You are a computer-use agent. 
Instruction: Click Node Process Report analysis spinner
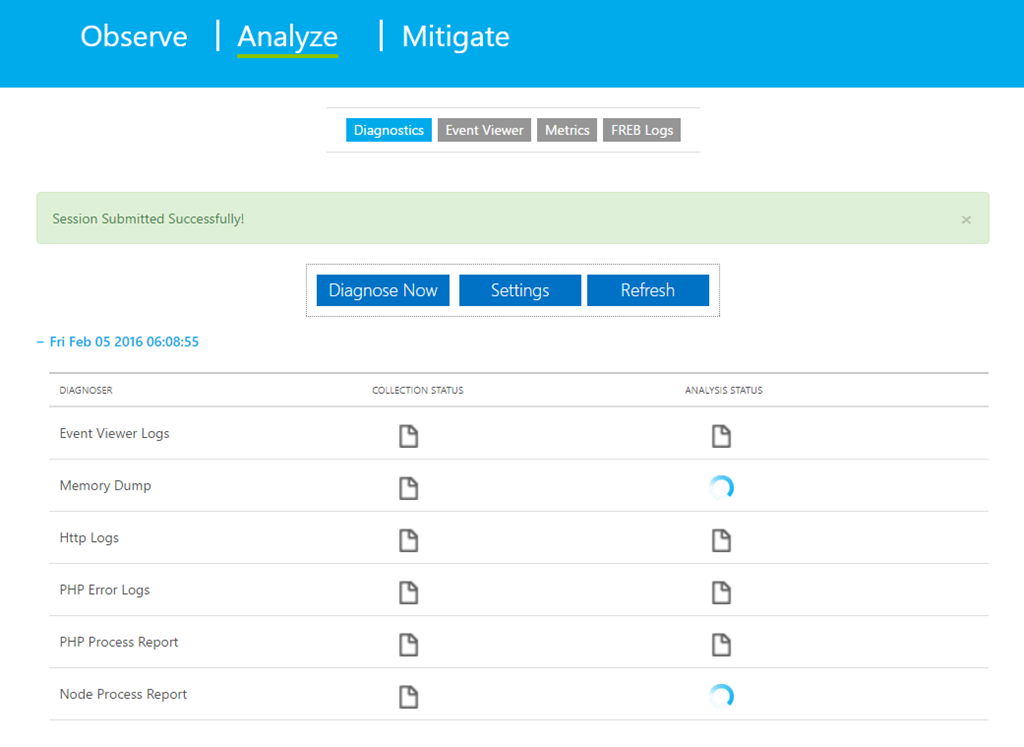click(721, 695)
